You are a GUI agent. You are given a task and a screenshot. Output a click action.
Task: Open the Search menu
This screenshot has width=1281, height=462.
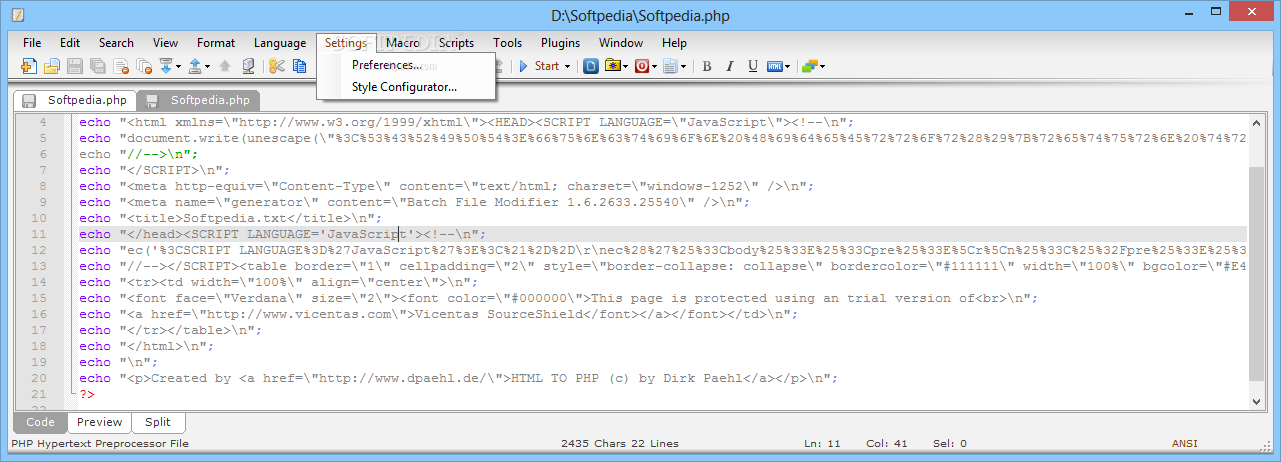coord(116,43)
